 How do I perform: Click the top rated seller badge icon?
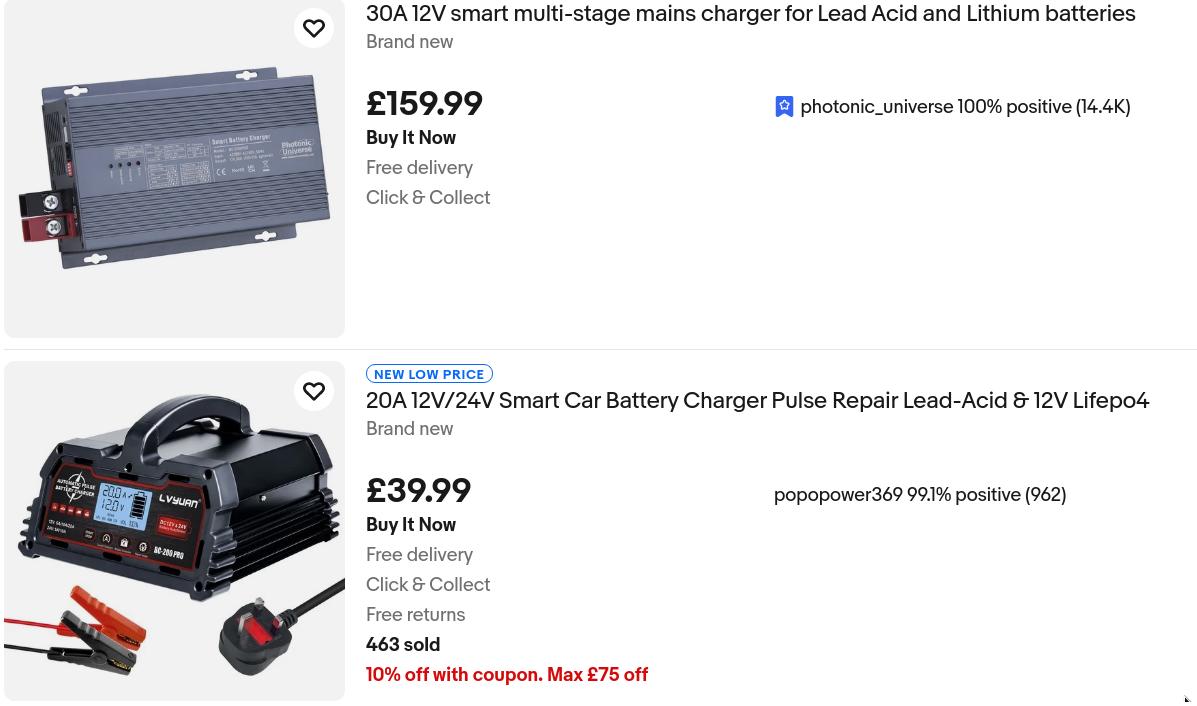coord(784,107)
